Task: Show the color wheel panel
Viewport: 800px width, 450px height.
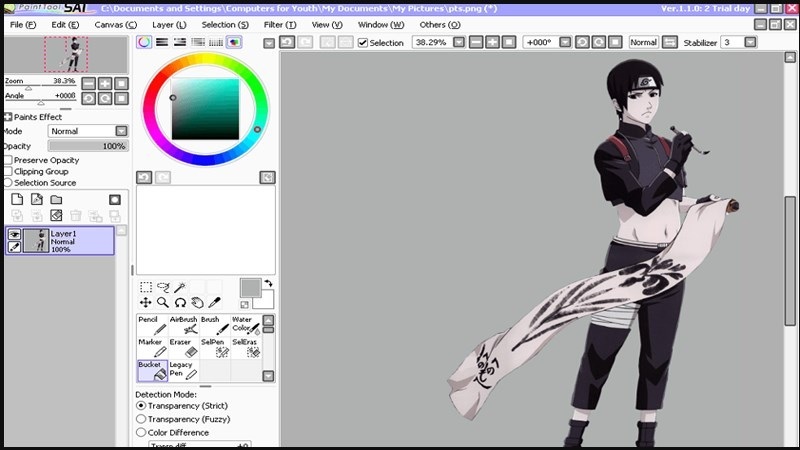Action: [144, 42]
